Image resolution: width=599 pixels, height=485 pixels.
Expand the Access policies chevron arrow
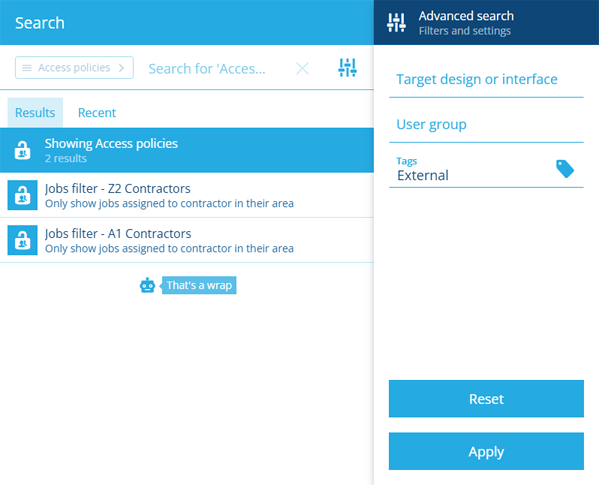click(121, 68)
